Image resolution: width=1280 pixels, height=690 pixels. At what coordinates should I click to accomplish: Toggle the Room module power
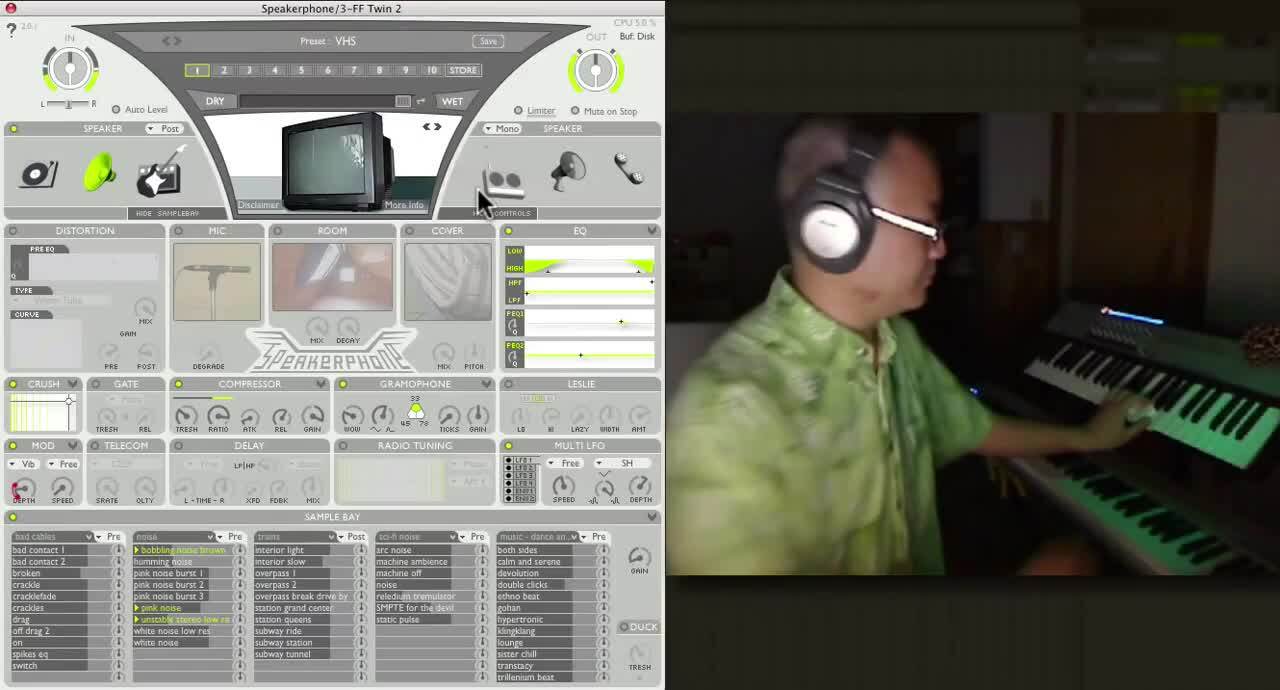(x=277, y=231)
